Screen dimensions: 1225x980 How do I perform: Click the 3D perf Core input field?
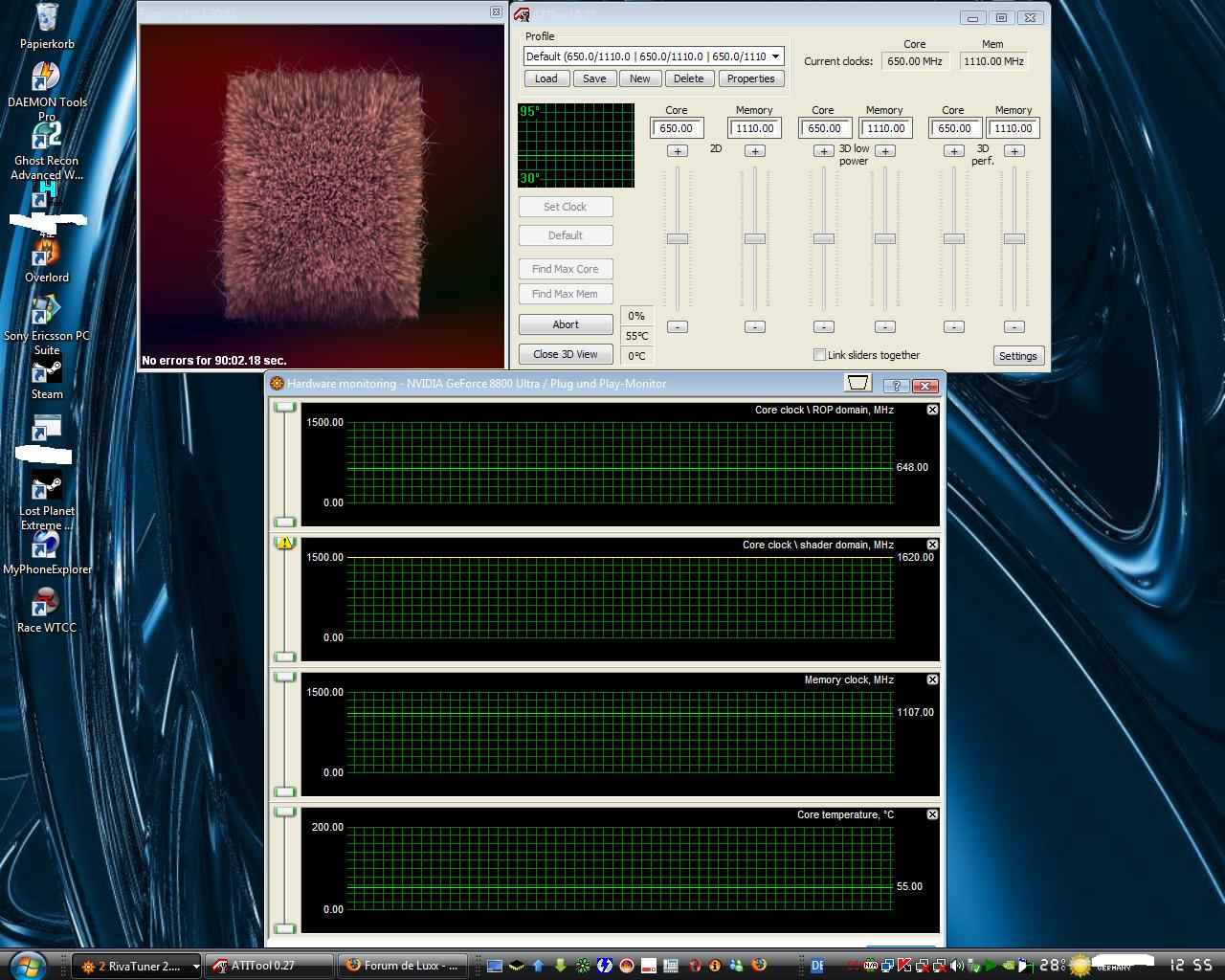(x=954, y=128)
